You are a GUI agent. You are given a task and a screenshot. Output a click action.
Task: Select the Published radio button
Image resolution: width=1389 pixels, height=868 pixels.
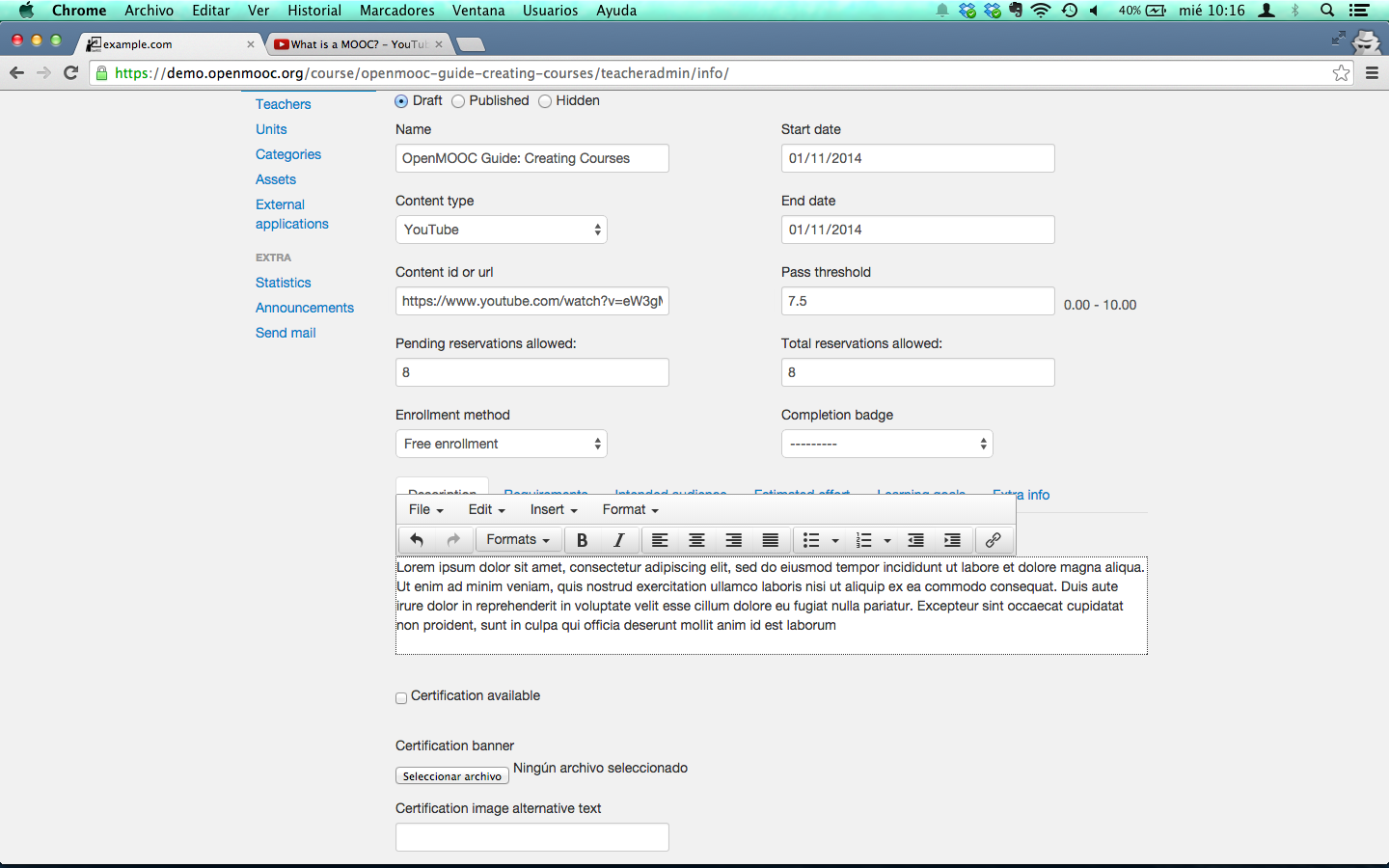tap(458, 101)
